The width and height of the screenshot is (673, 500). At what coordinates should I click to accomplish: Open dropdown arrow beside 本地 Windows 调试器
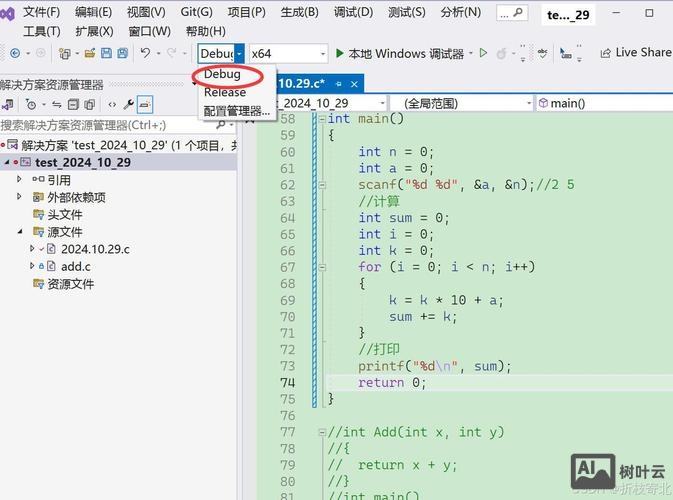(x=471, y=53)
